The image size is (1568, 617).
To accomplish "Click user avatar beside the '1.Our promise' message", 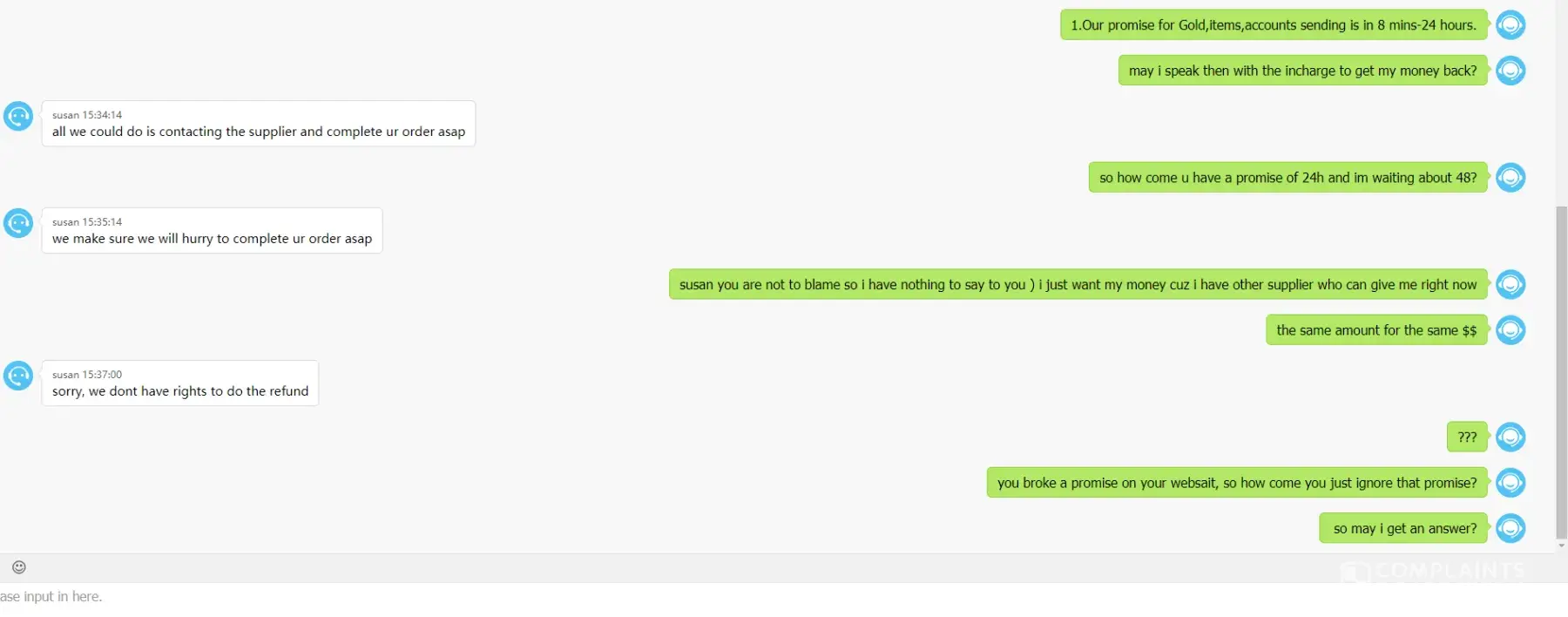I will click(x=1511, y=25).
